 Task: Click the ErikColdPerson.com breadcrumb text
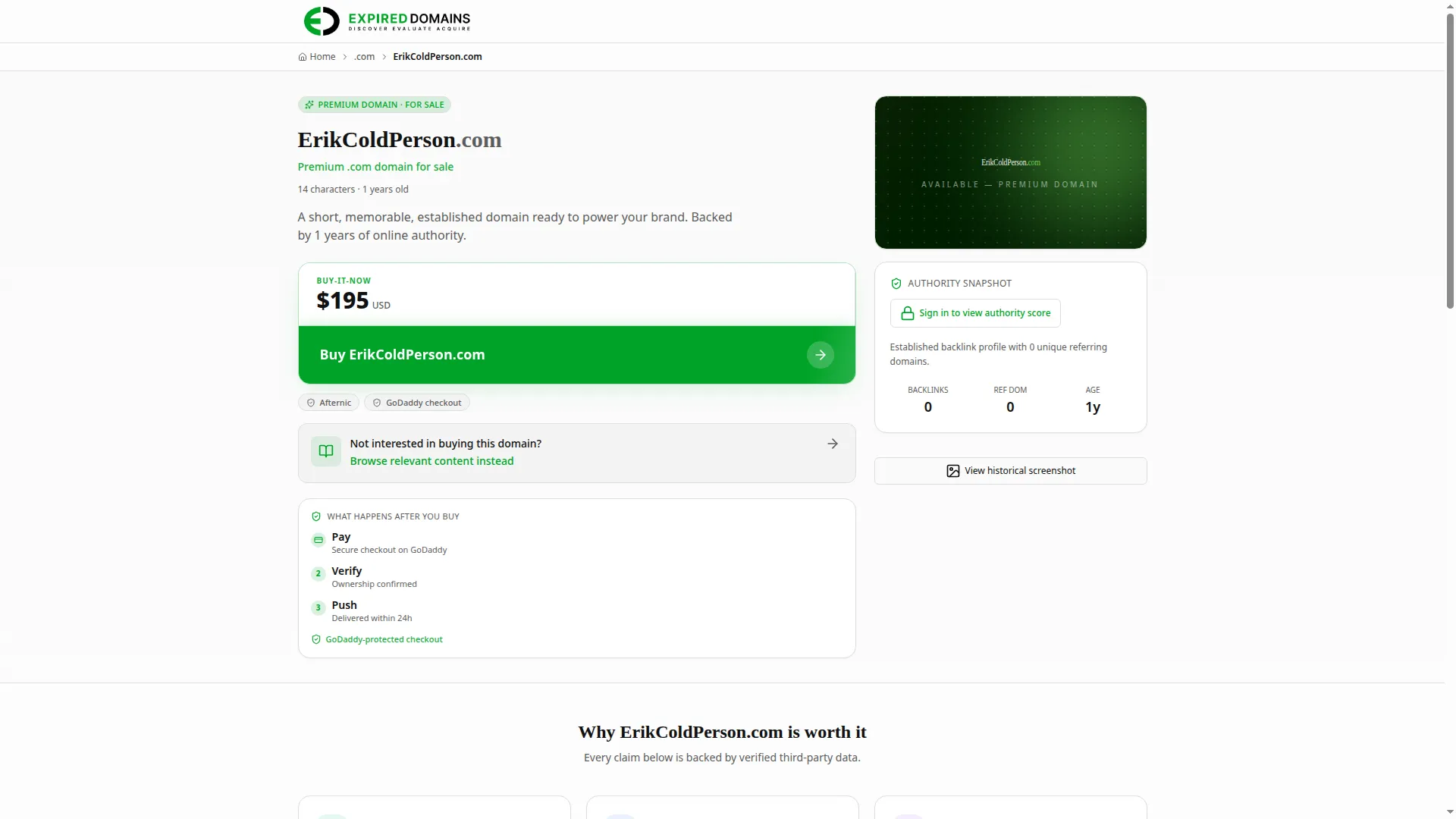pyautogui.click(x=438, y=57)
